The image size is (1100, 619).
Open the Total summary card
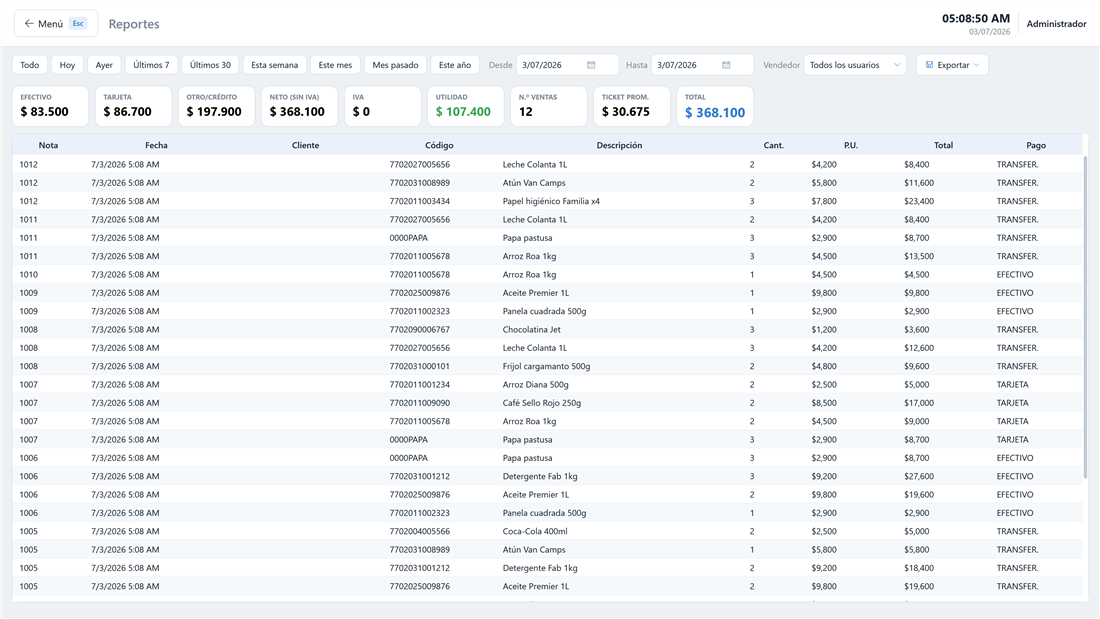(715, 106)
